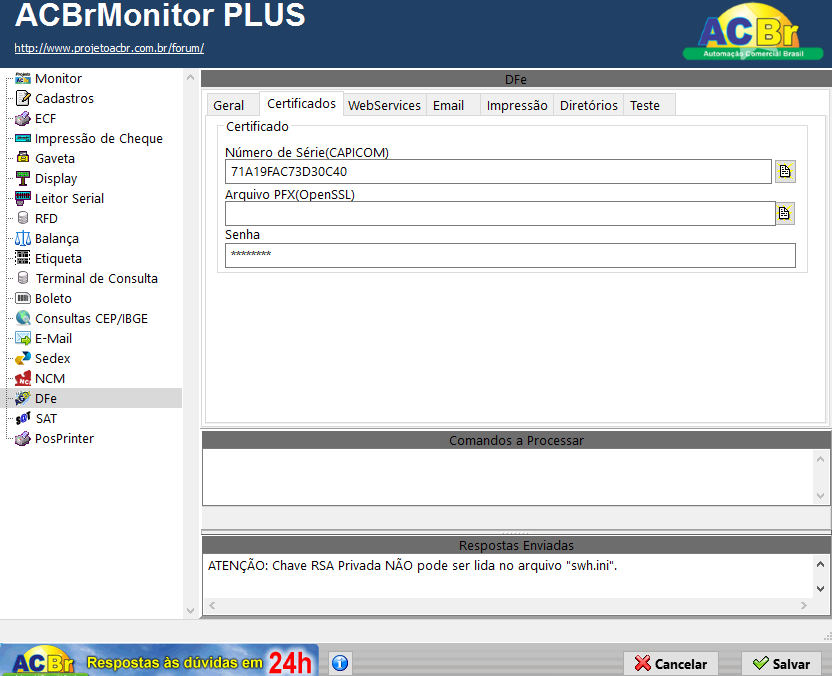This screenshot has height=676, width=832.
Task: Select the Certificados tab
Action: (x=301, y=103)
